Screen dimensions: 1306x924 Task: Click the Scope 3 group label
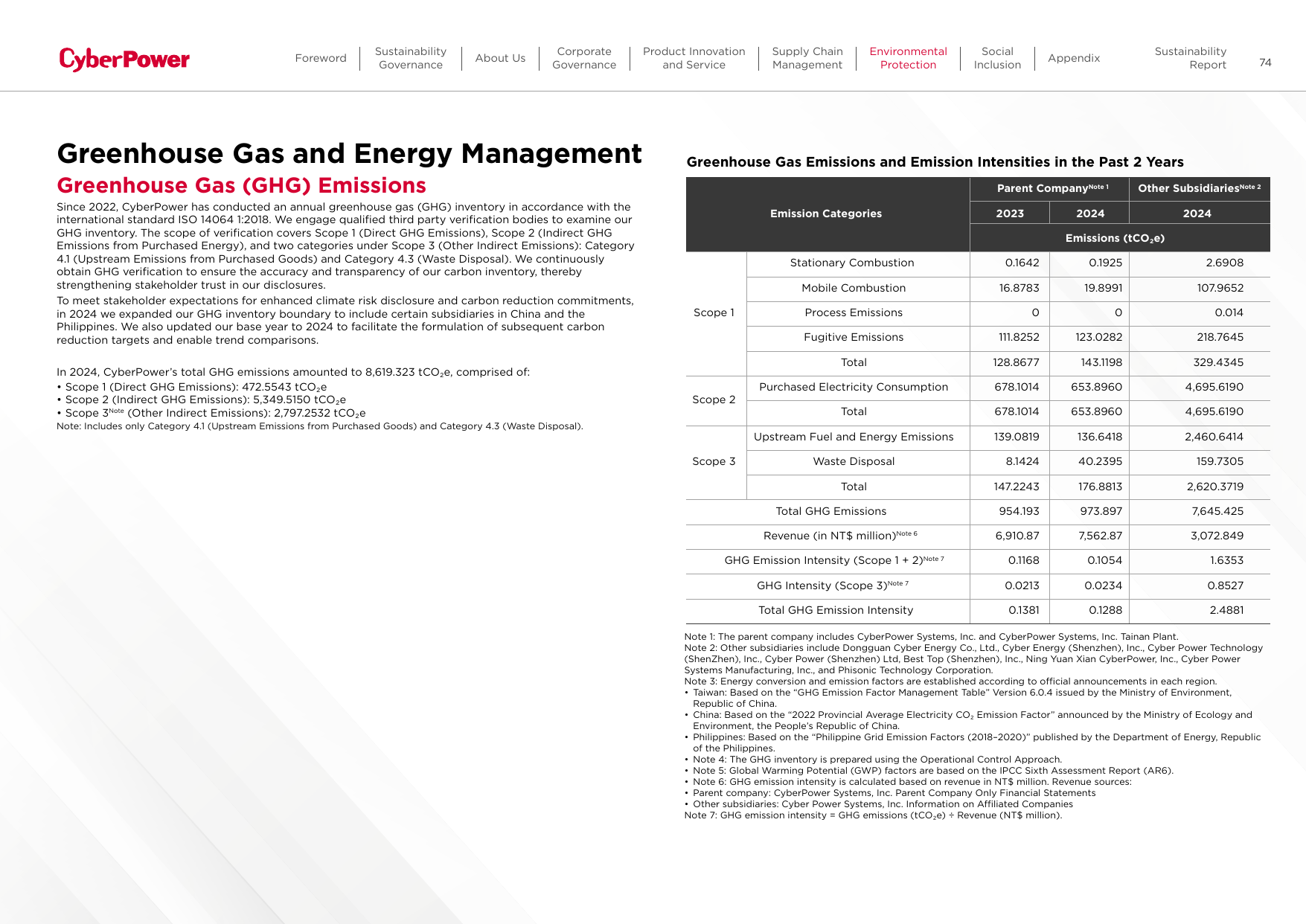tap(714, 461)
